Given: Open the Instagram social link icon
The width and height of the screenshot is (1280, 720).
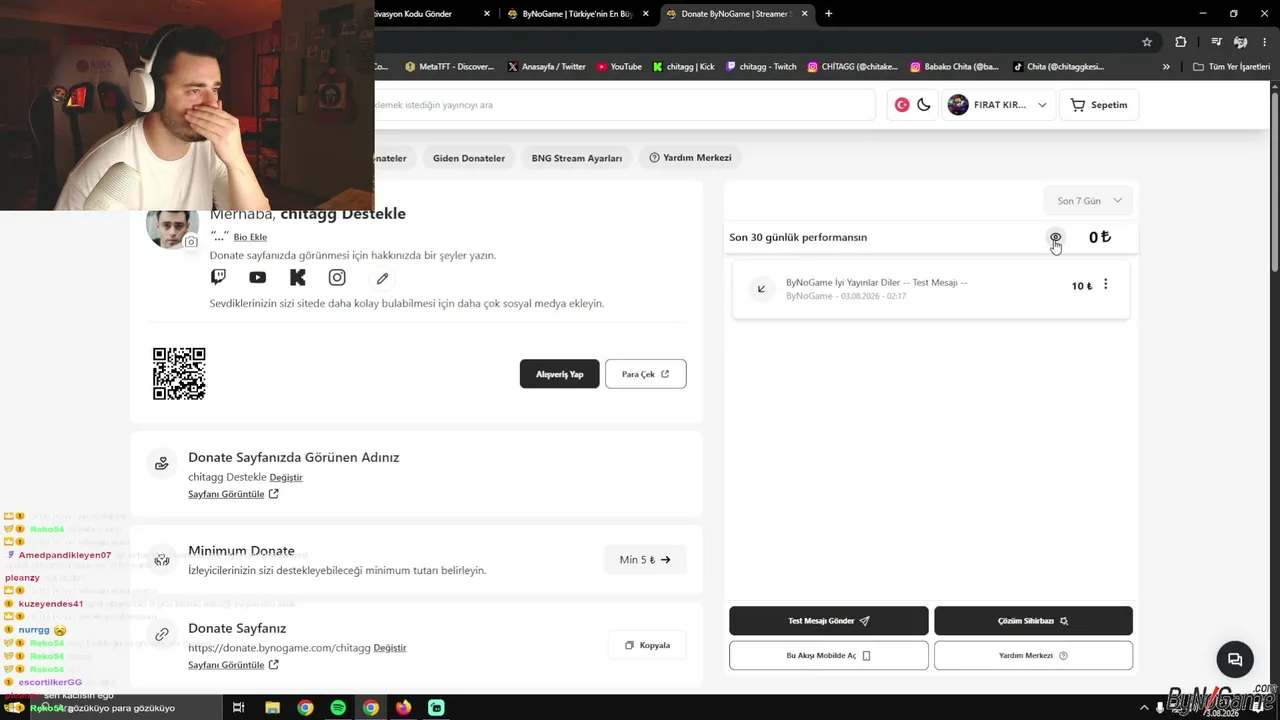Looking at the screenshot, I should (337, 277).
